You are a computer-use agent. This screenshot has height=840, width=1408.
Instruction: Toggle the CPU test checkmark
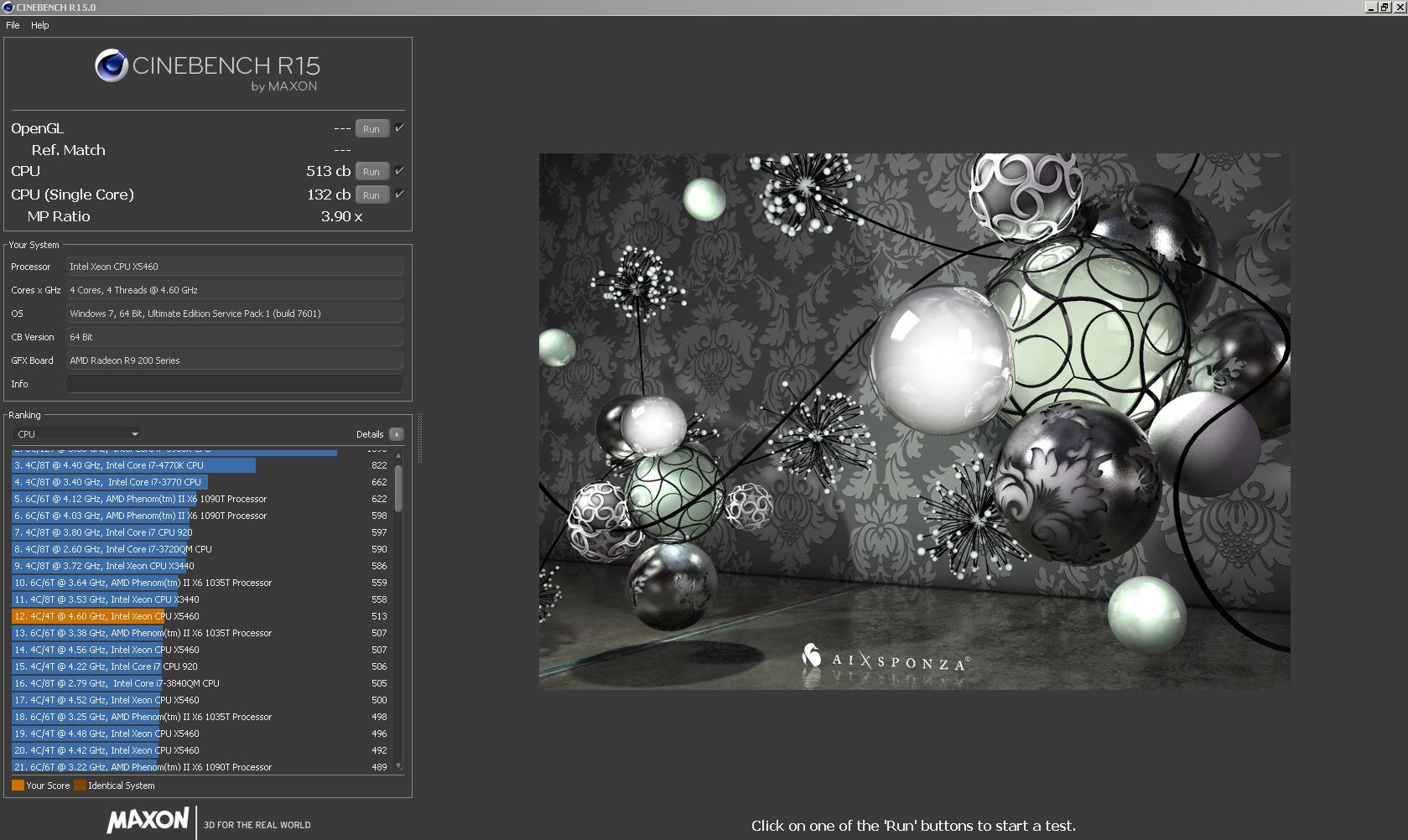400,171
